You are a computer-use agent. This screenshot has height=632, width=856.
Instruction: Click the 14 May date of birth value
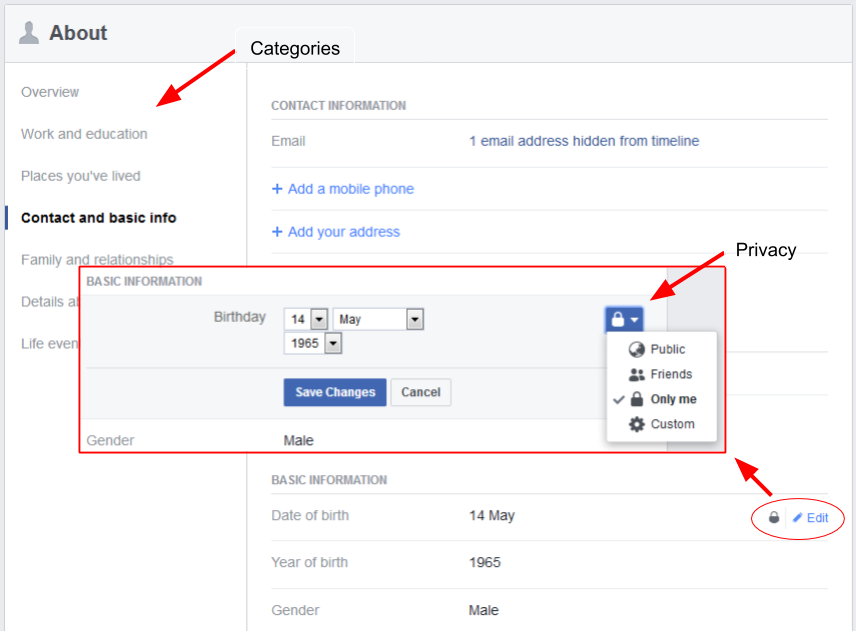(492, 516)
